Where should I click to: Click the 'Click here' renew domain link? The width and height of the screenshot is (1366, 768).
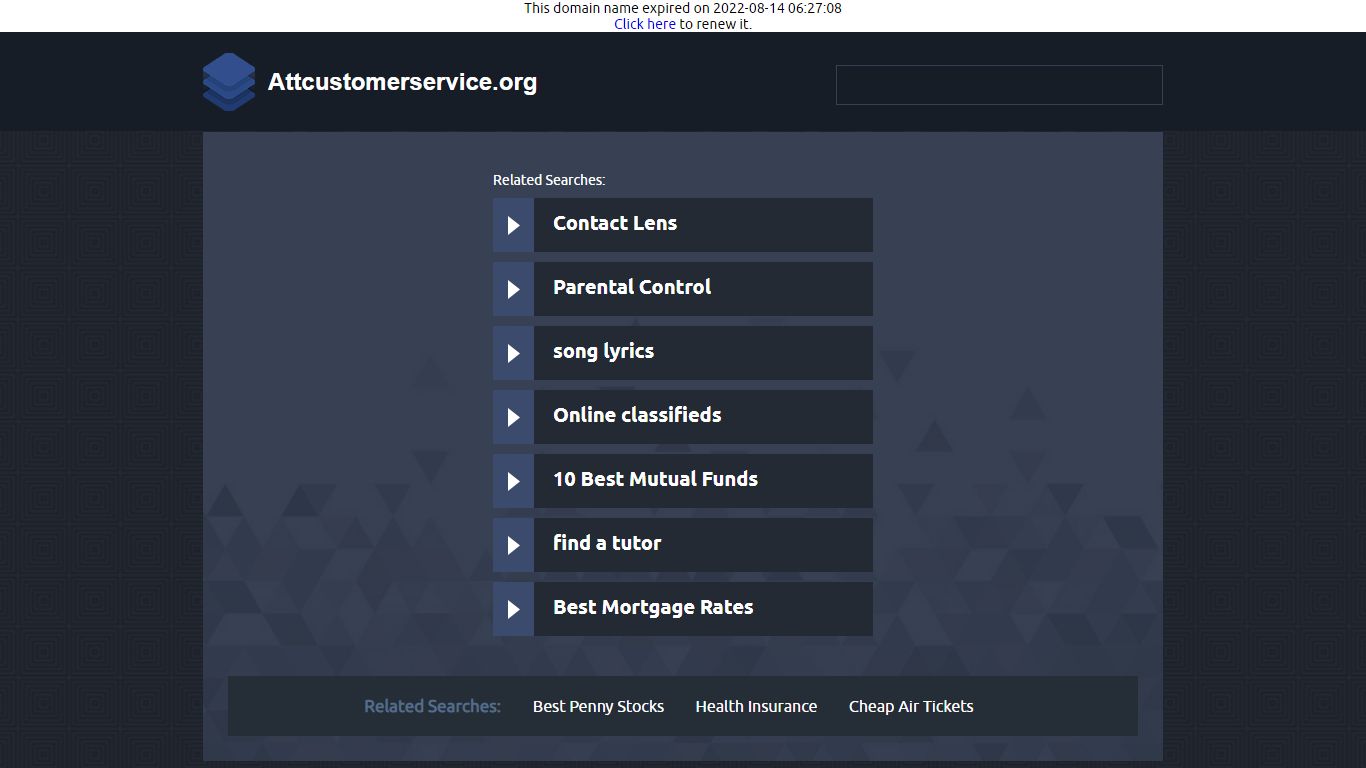click(645, 24)
